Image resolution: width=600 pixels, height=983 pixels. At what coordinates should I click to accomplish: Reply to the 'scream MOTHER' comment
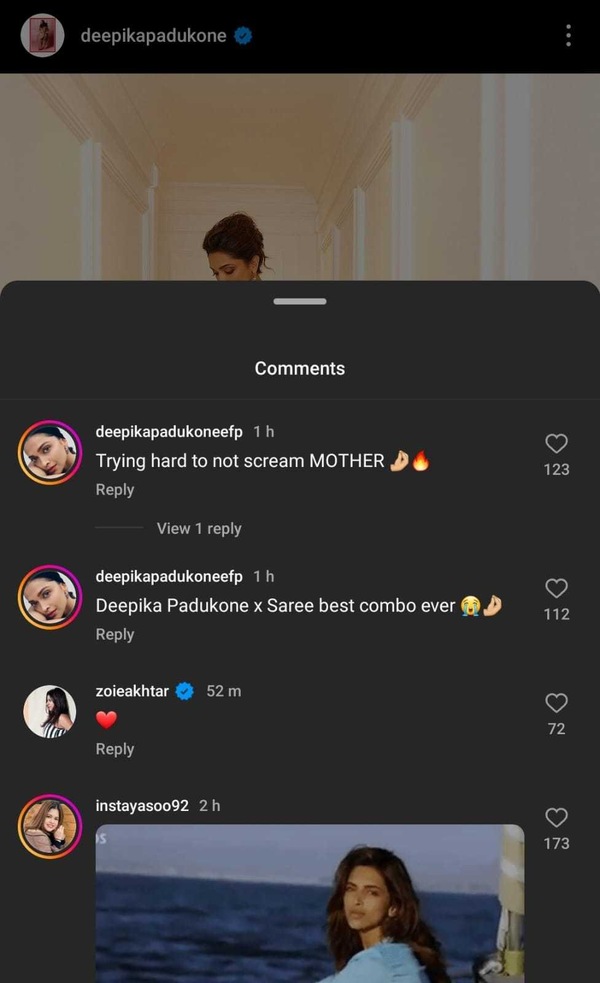(x=115, y=490)
